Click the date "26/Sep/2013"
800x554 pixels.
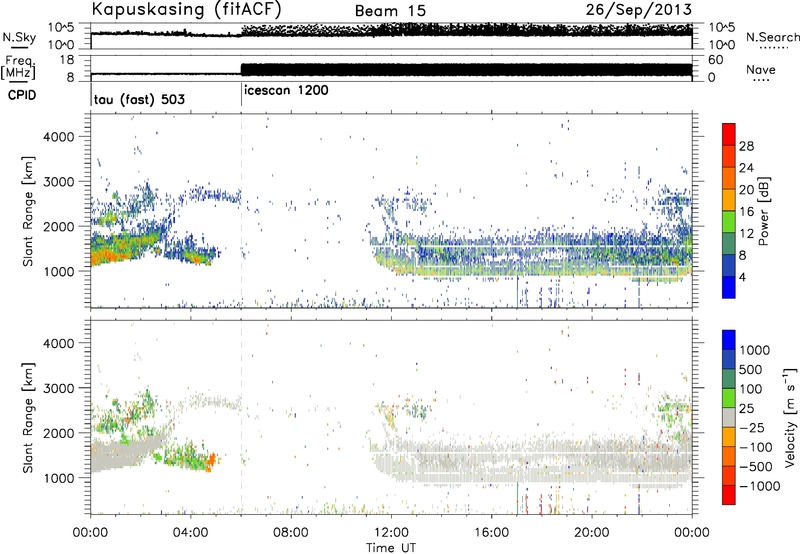[639, 9]
